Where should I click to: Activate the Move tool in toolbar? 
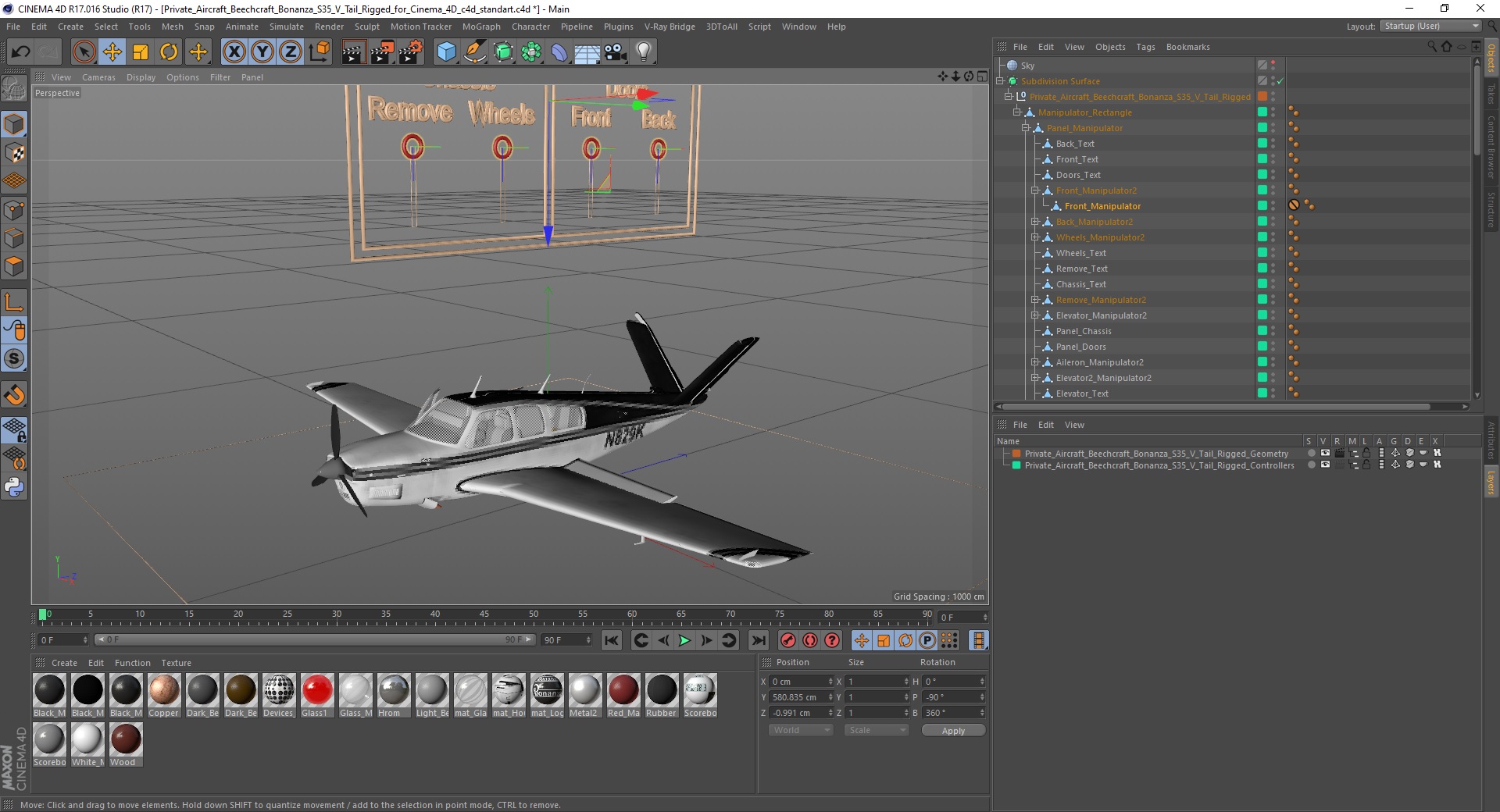(x=112, y=52)
